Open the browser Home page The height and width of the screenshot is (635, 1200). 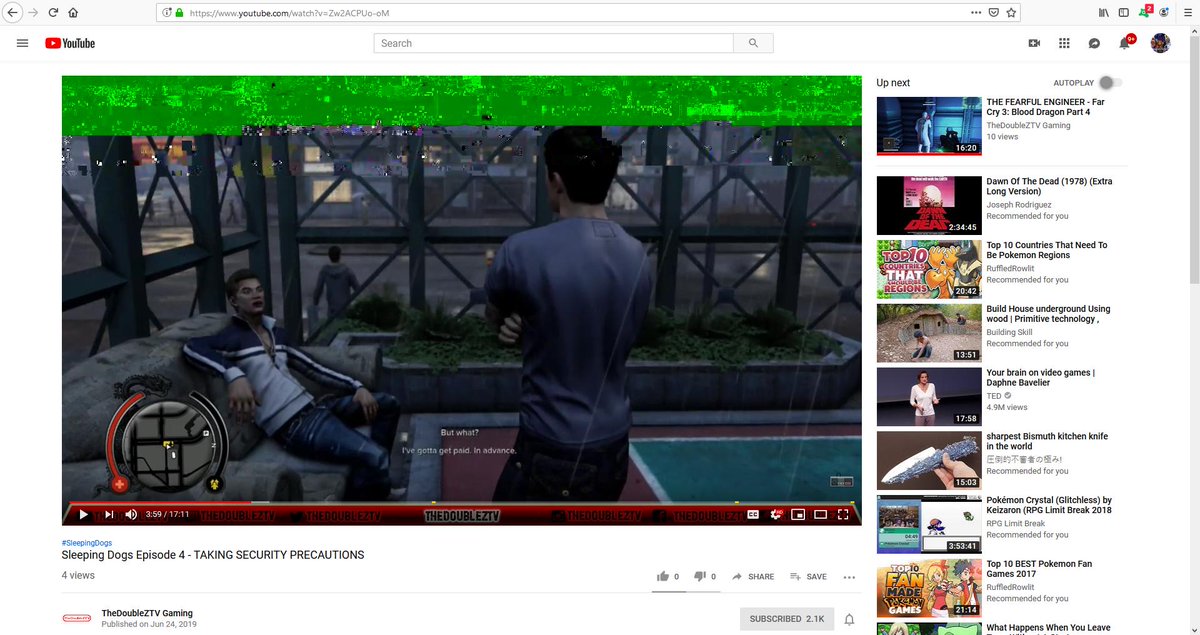(73, 13)
